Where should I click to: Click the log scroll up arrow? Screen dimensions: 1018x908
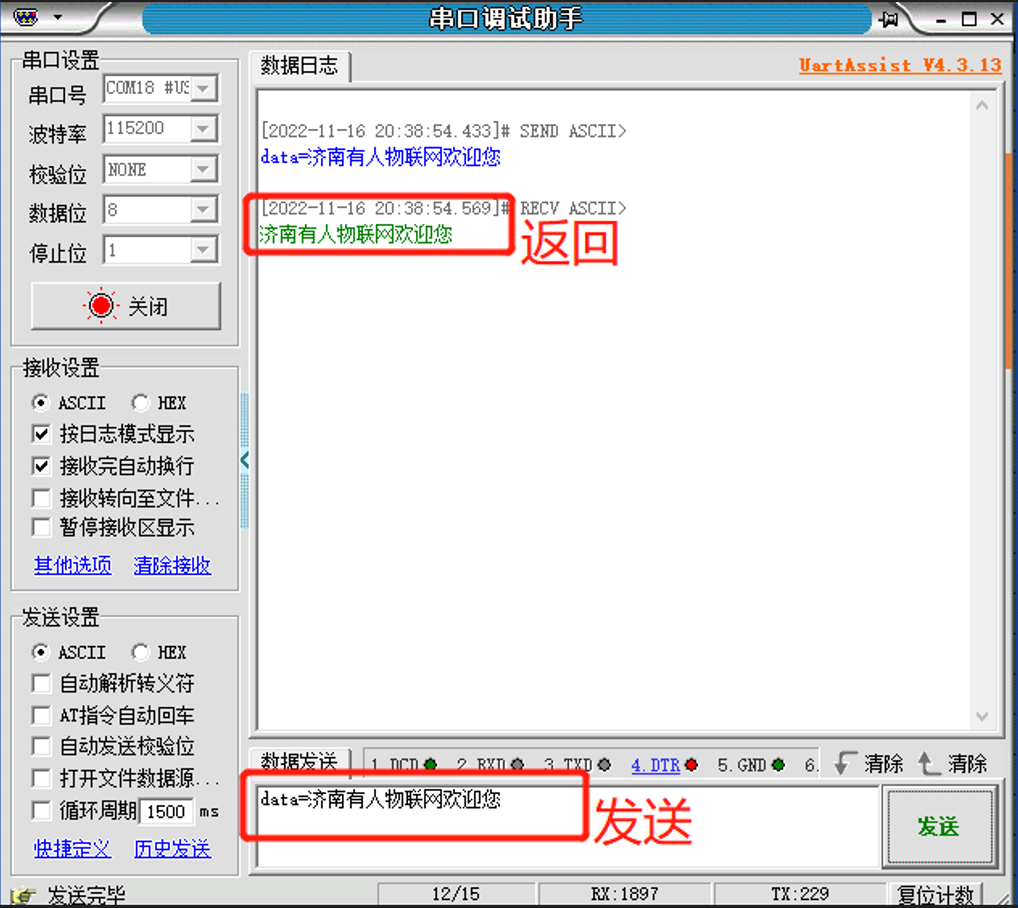coord(982,105)
